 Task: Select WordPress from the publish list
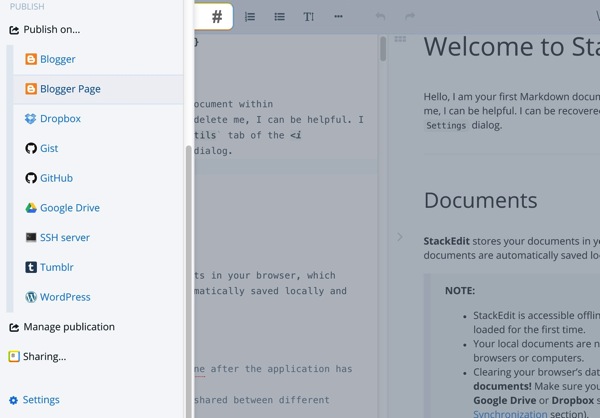(x=64, y=297)
